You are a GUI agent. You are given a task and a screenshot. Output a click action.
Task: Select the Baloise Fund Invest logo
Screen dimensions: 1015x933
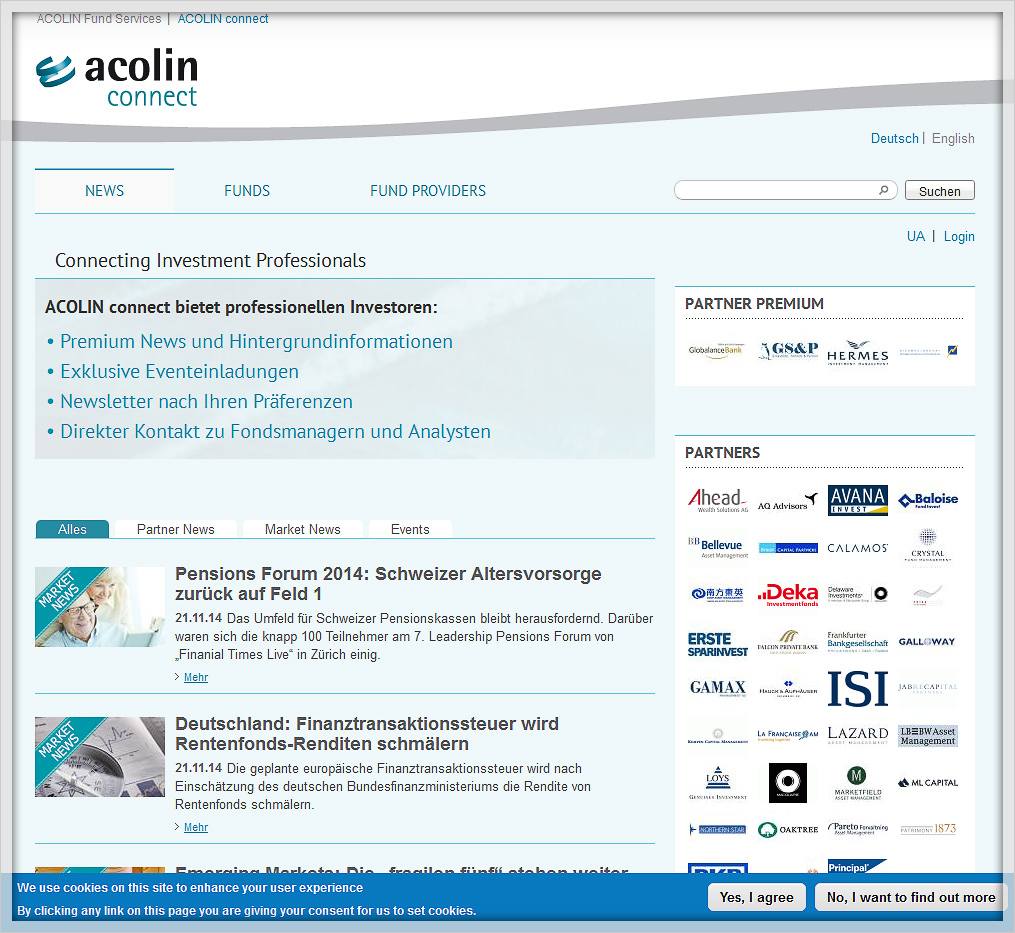927,498
